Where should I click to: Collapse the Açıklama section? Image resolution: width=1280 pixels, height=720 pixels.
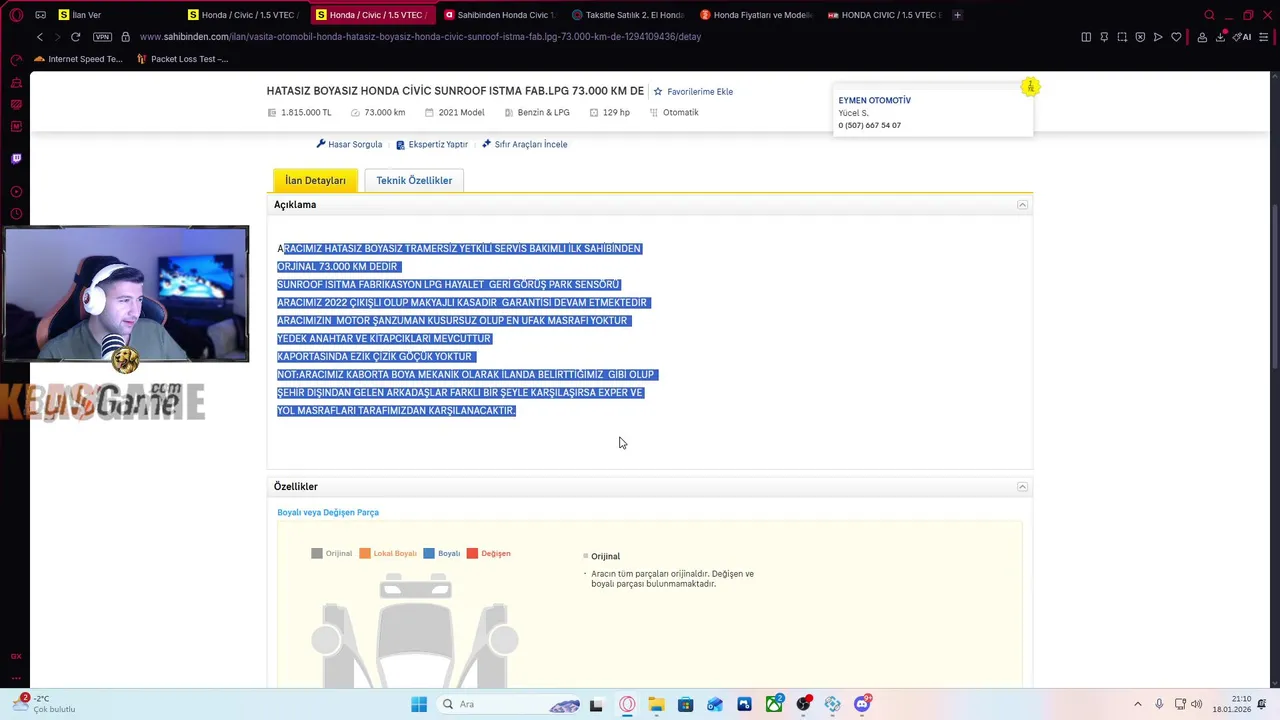coord(1022,205)
